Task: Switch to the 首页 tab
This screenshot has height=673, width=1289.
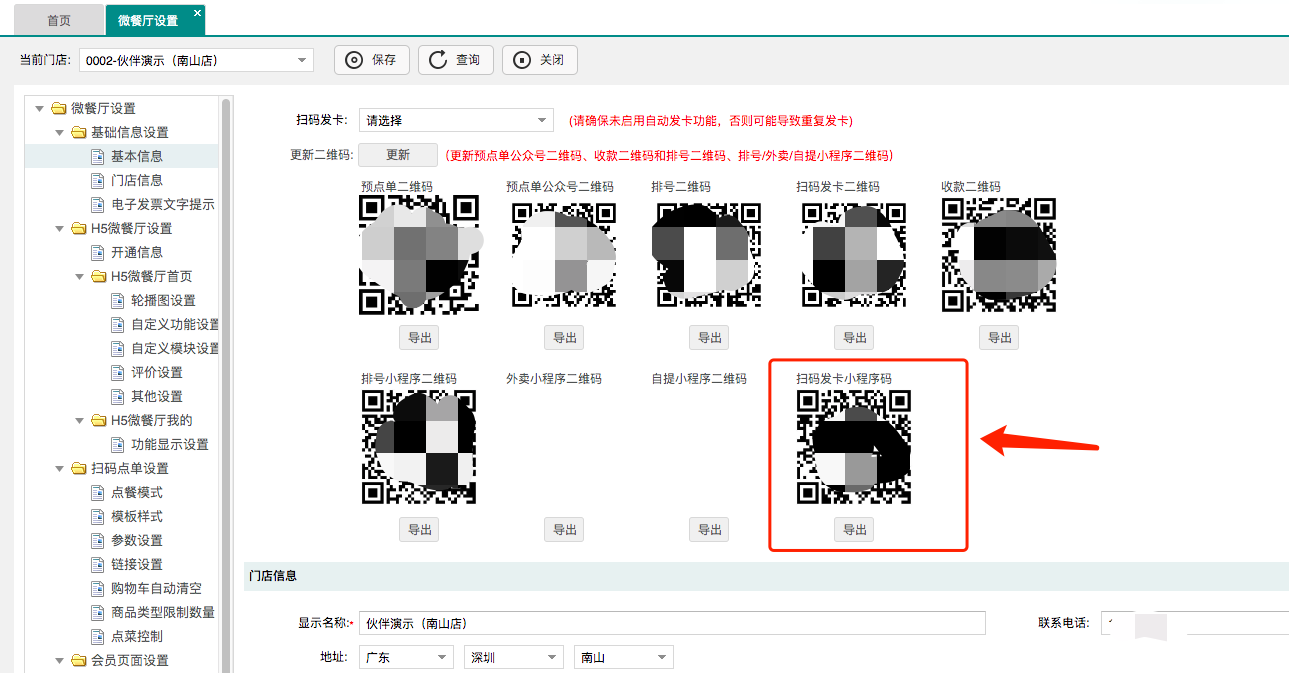Action: [59, 20]
